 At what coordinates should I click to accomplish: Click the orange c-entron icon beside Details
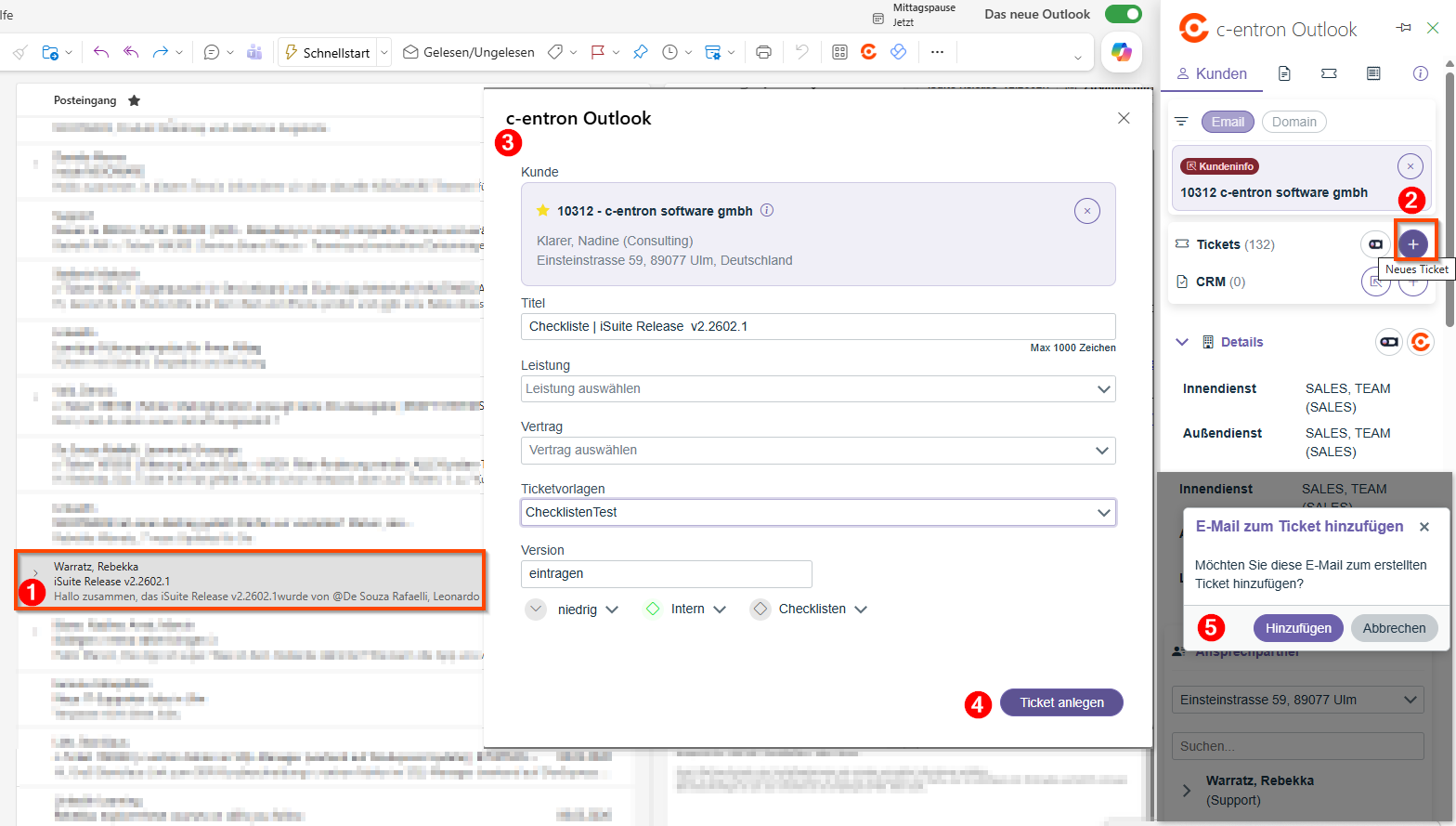pyautogui.click(x=1421, y=342)
